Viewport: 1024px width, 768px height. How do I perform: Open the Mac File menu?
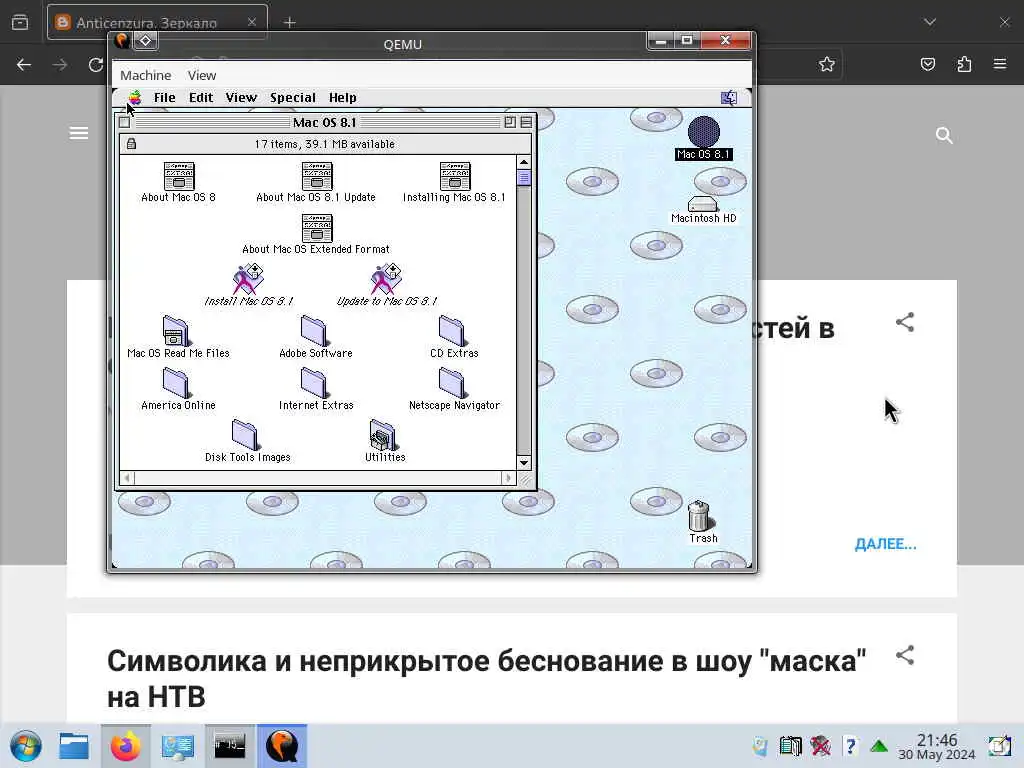coord(165,98)
